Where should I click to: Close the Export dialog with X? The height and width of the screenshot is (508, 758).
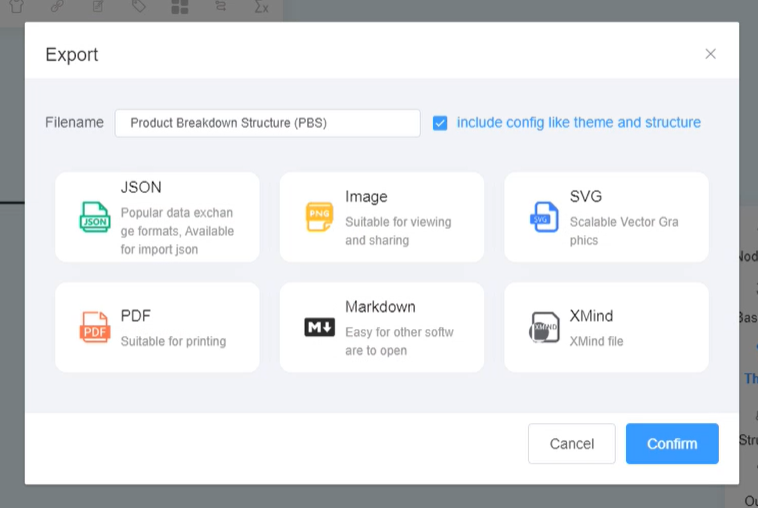(710, 54)
